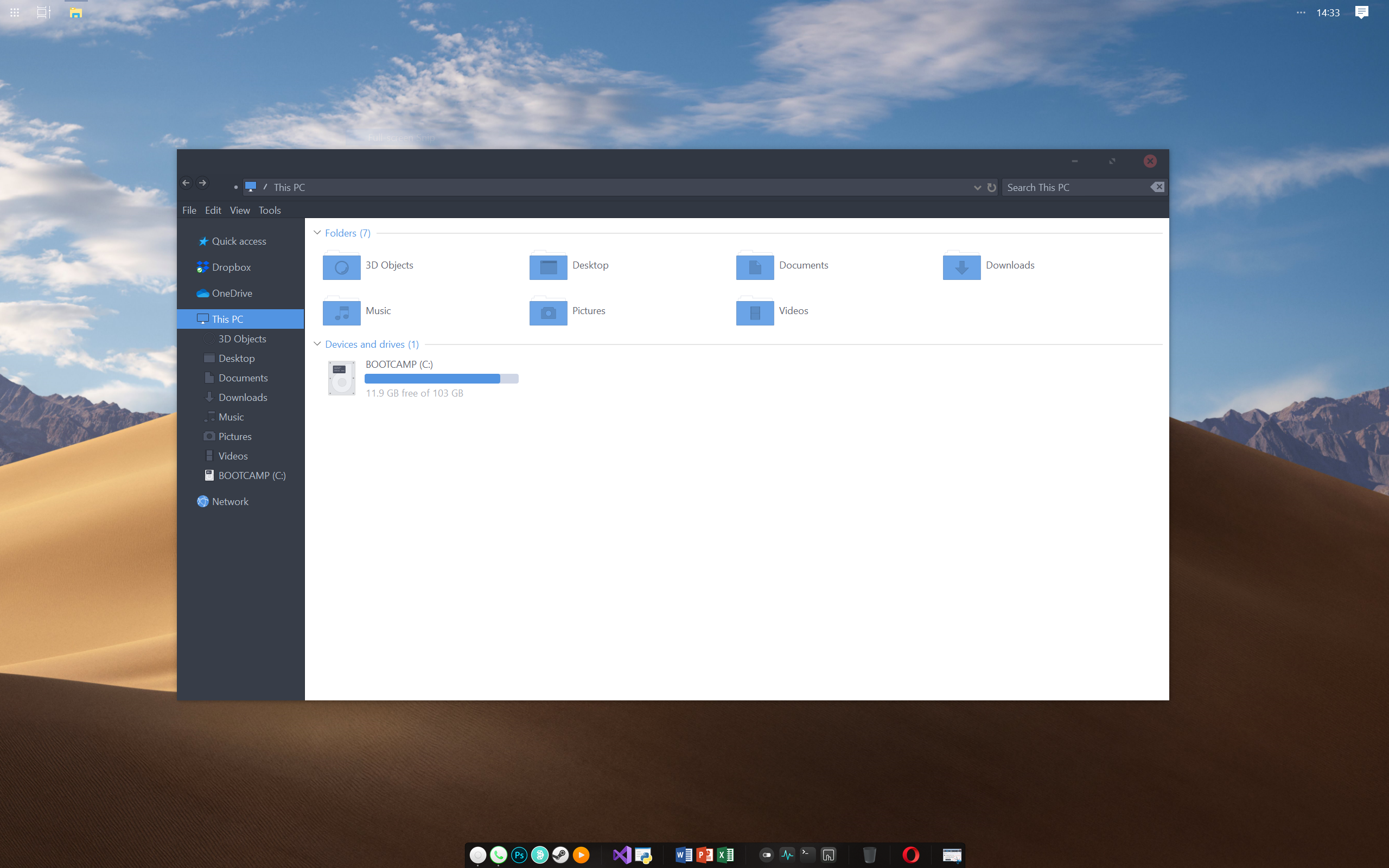Viewport: 1389px width, 868px height.
Task: Open the View menu
Action: tap(239, 210)
